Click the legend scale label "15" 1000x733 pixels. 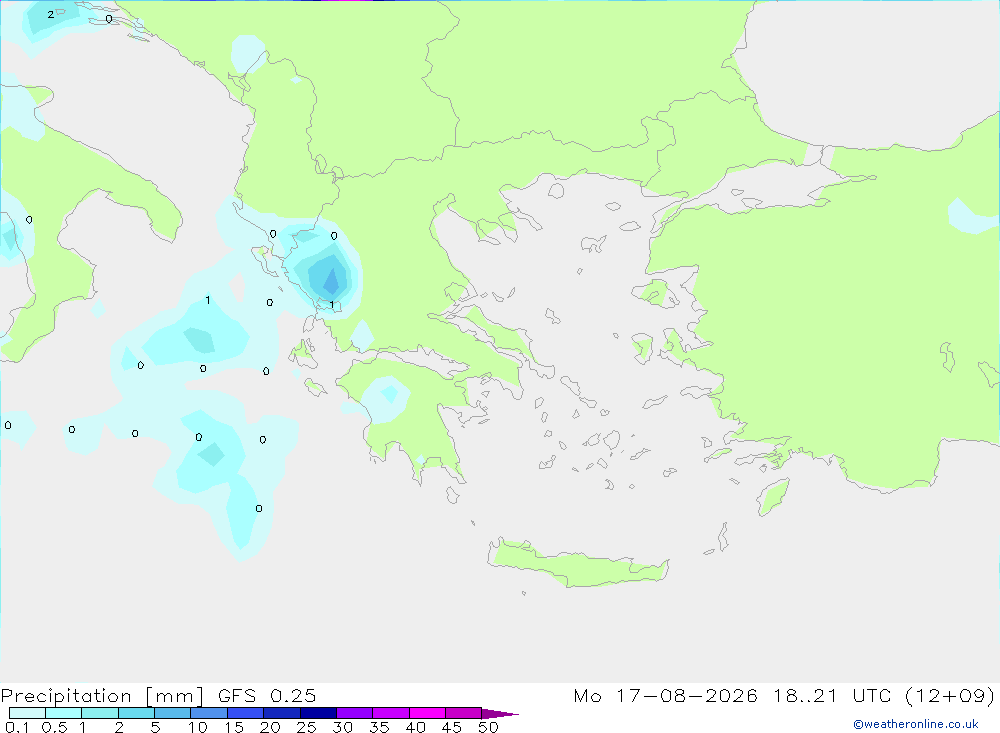(233, 727)
